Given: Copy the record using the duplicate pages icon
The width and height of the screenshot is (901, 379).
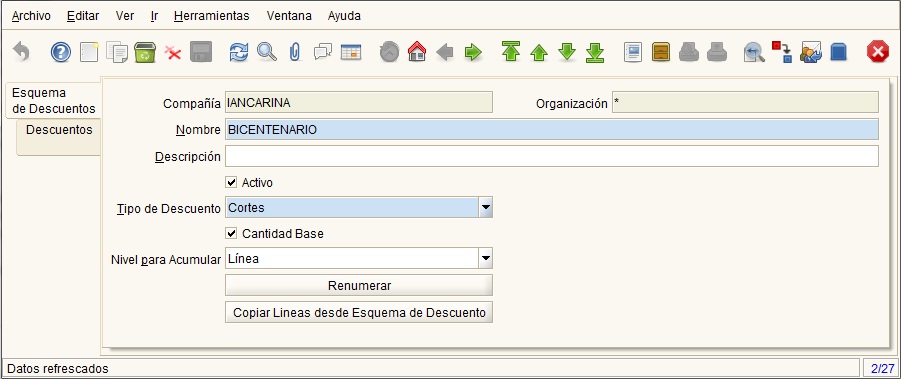Looking at the screenshot, I should pos(117,52).
